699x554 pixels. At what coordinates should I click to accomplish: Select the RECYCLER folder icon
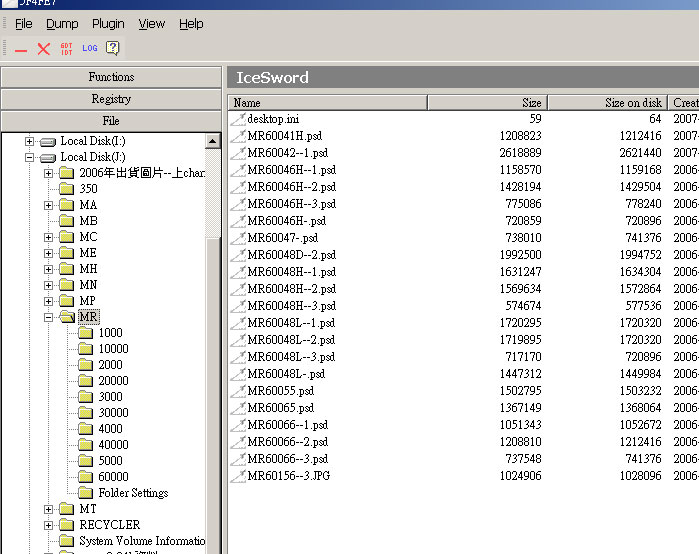(x=66, y=525)
